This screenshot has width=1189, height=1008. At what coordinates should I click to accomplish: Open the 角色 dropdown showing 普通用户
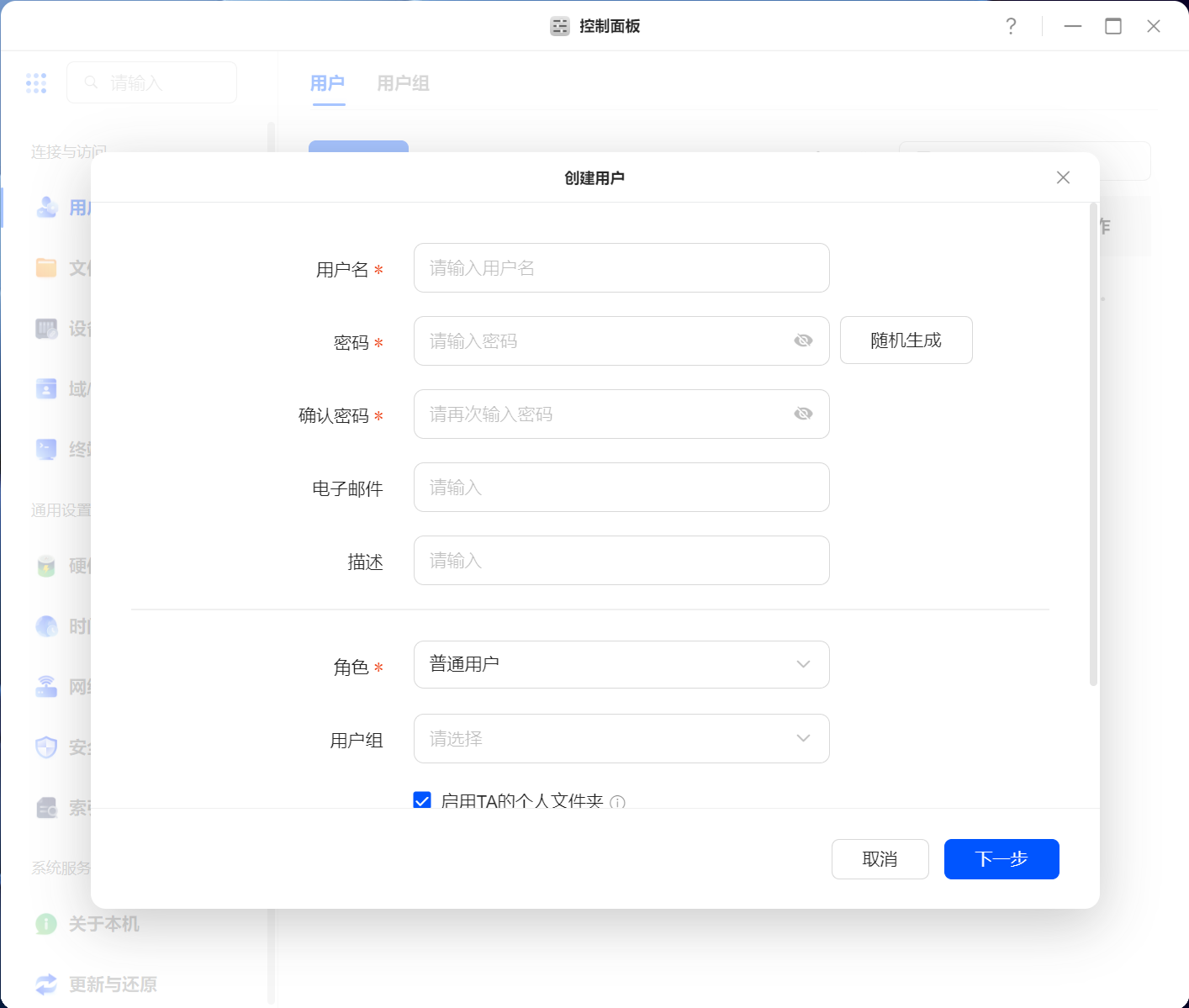[621, 665]
